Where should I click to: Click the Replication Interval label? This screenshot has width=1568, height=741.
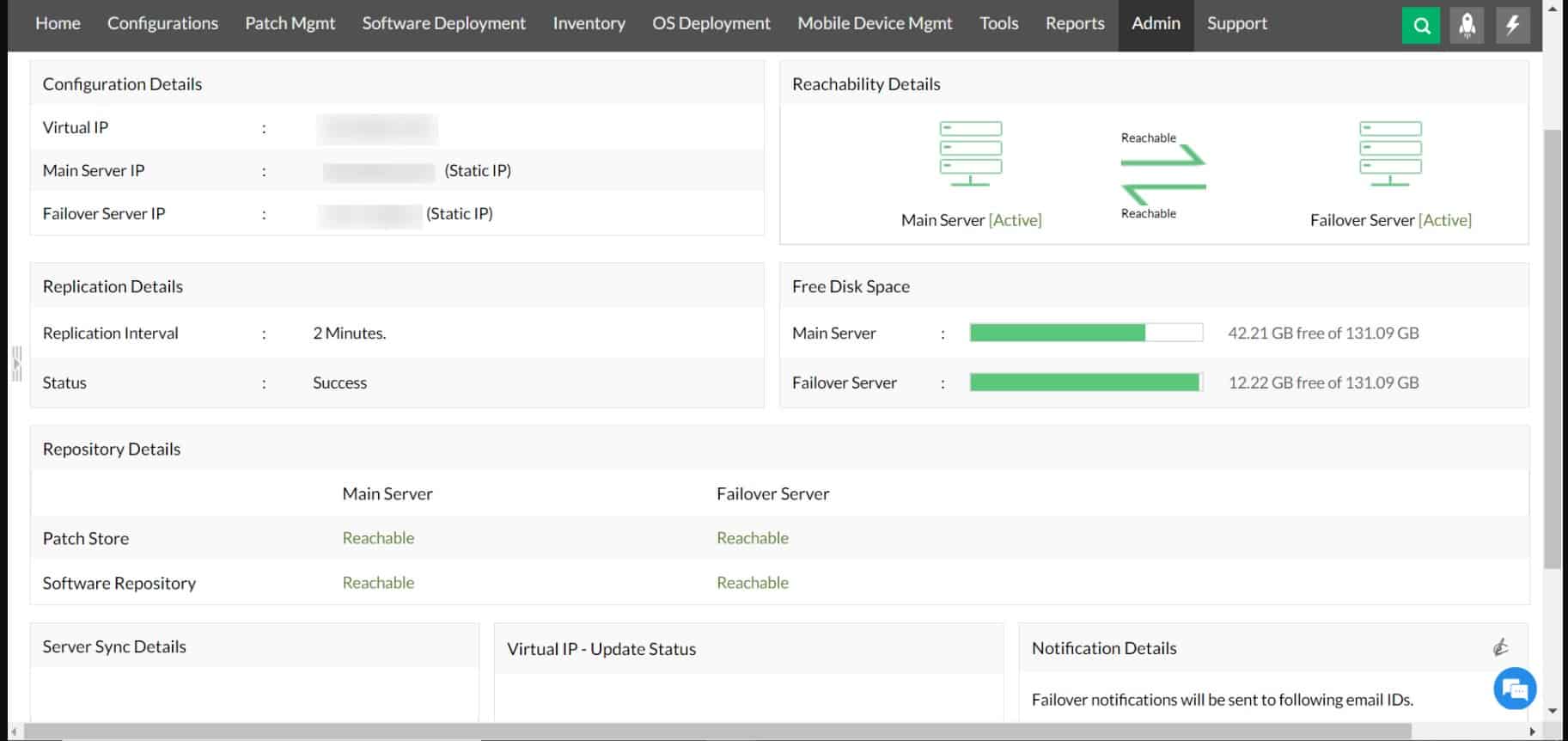[x=111, y=334]
